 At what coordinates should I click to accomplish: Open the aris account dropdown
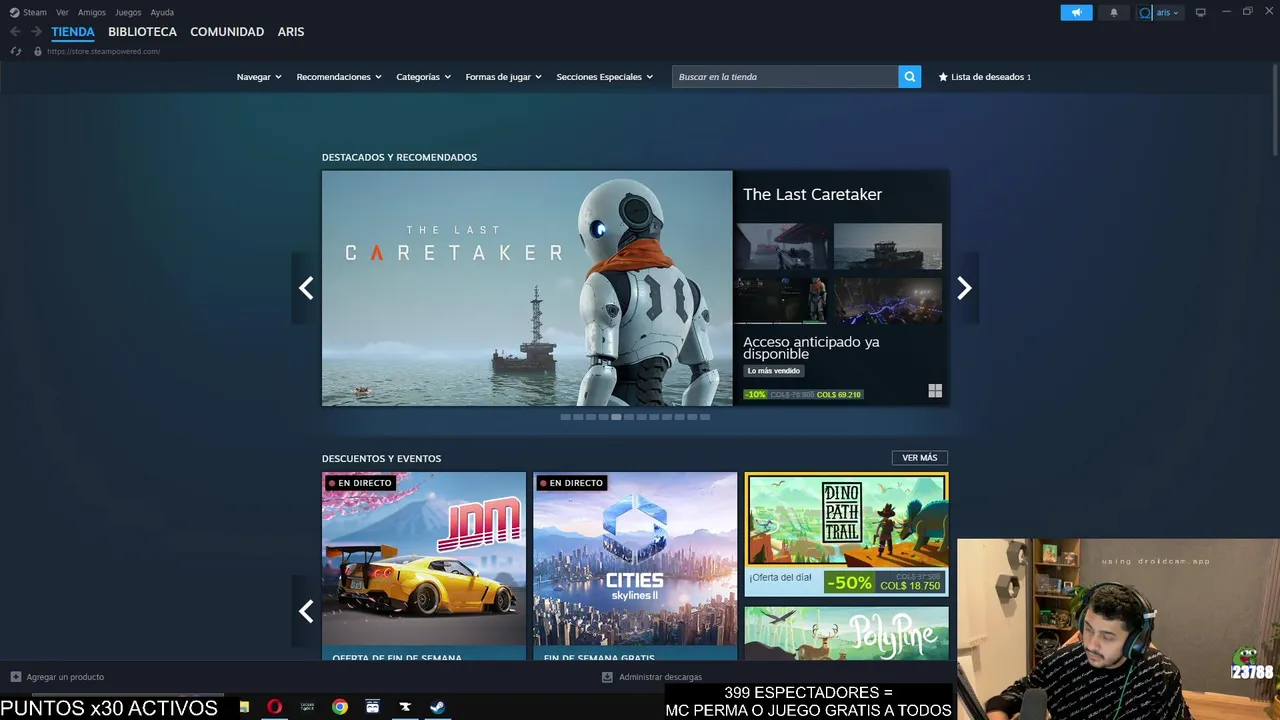[x=1168, y=13]
